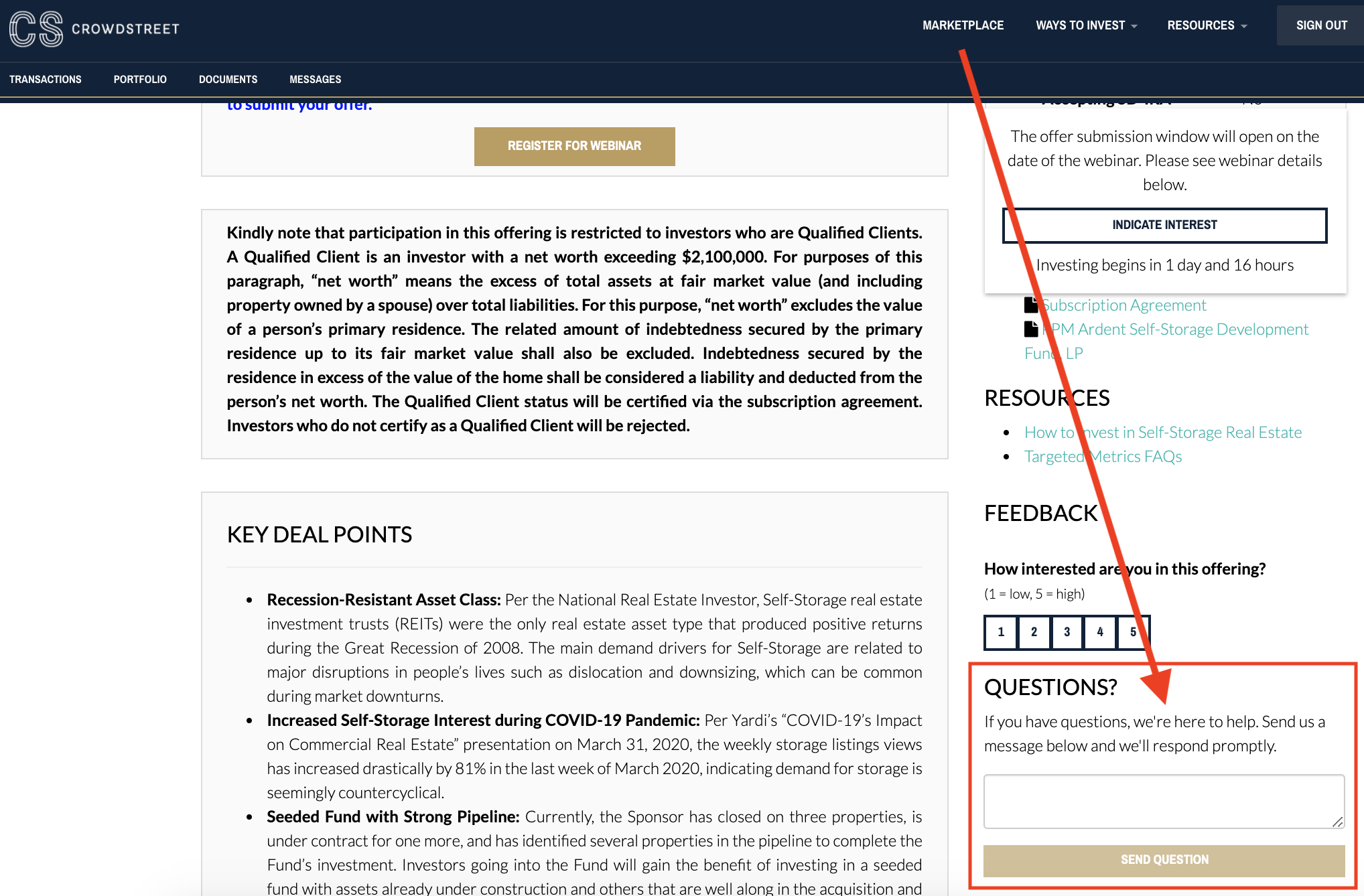Screen dimensions: 1364x896
Task: Open the Transactions tab
Action: pyautogui.click(x=46, y=79)
